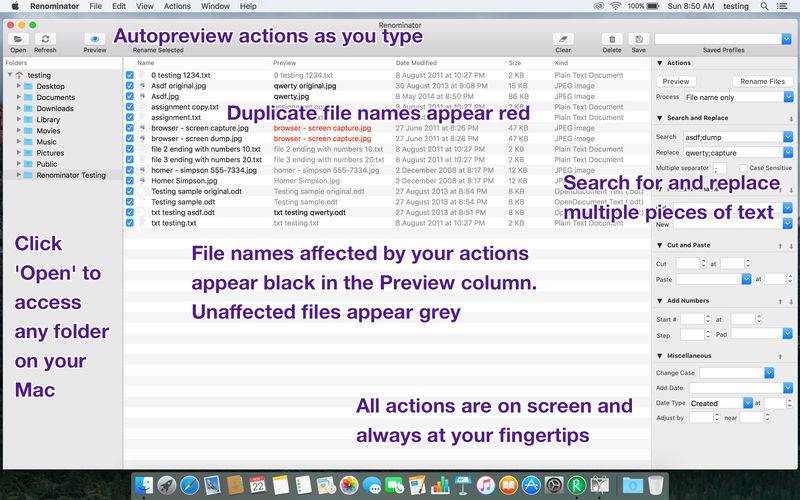Viewport: 800px width, 500px height.
Task: Uncheck the 'Asdf original.jpg' file checkbox
Action: tap(130, 86)
